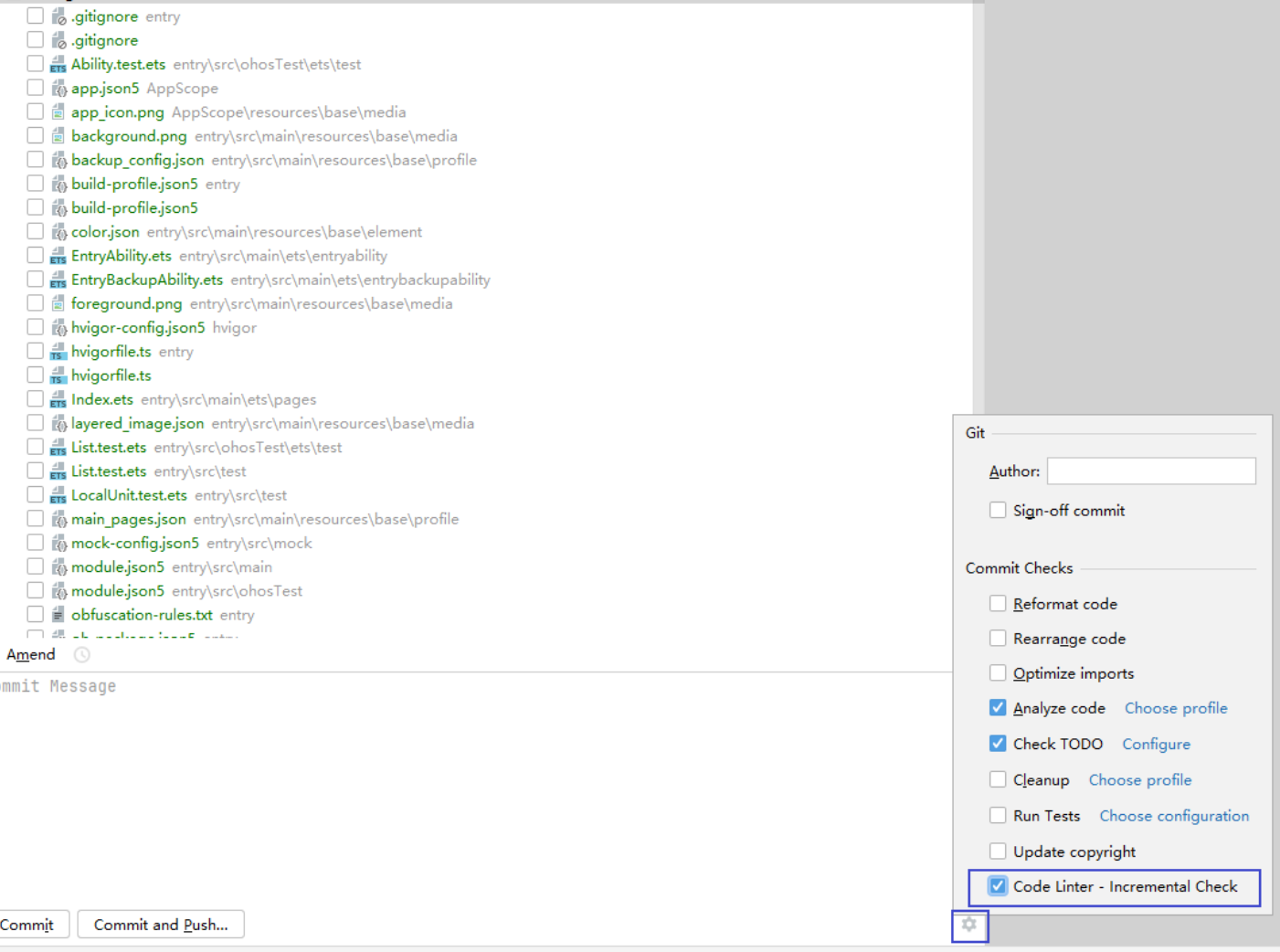Screen dimensions: 1280x952
Task: Click the LocalUnit.test.ets file icon
Action: tap(58, 495)
